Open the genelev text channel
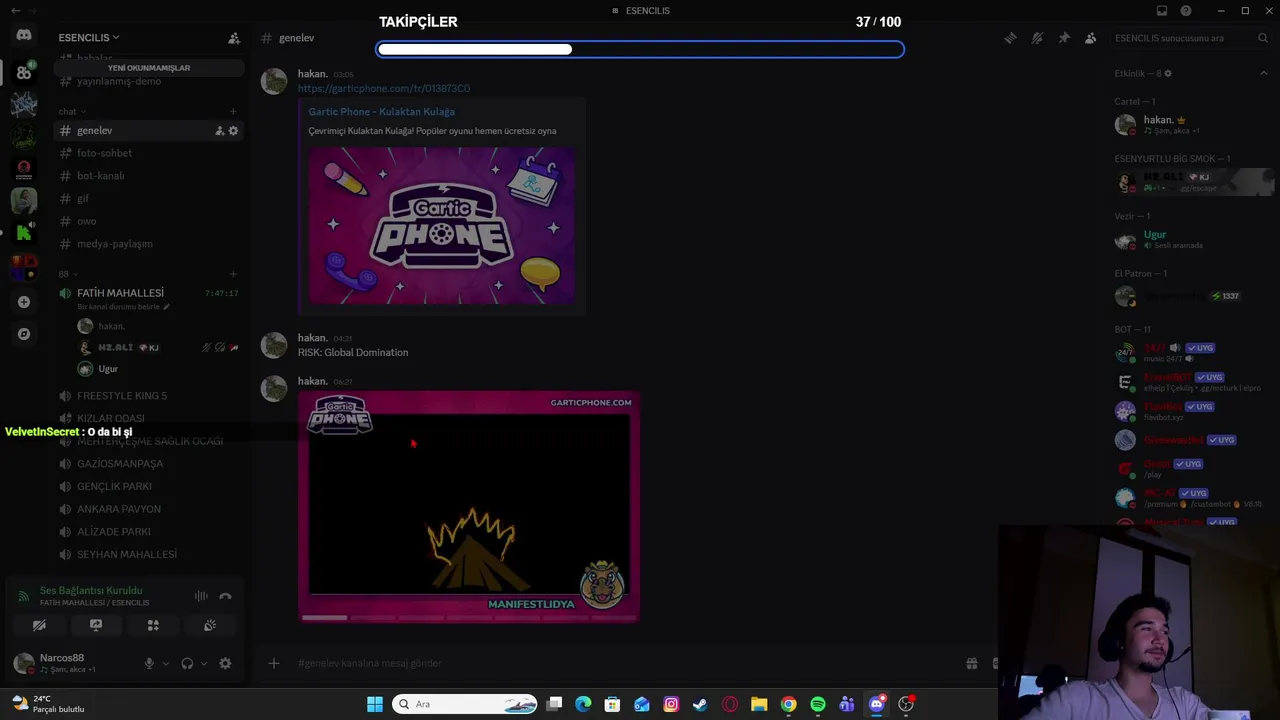This screenshot has height=720, width=1280. click(x=148, y=131)
